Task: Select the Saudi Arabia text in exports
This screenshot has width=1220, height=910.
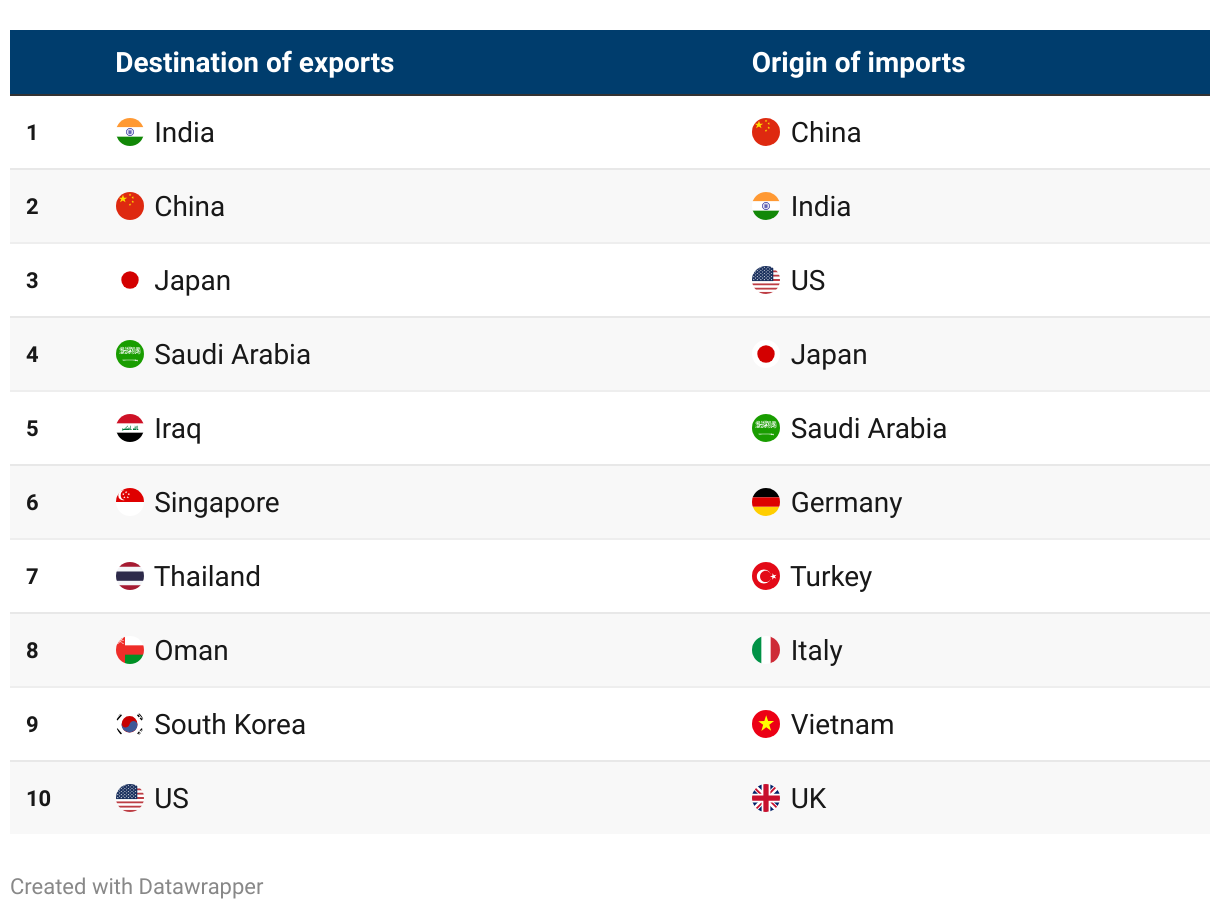Action: click(233, 354)
